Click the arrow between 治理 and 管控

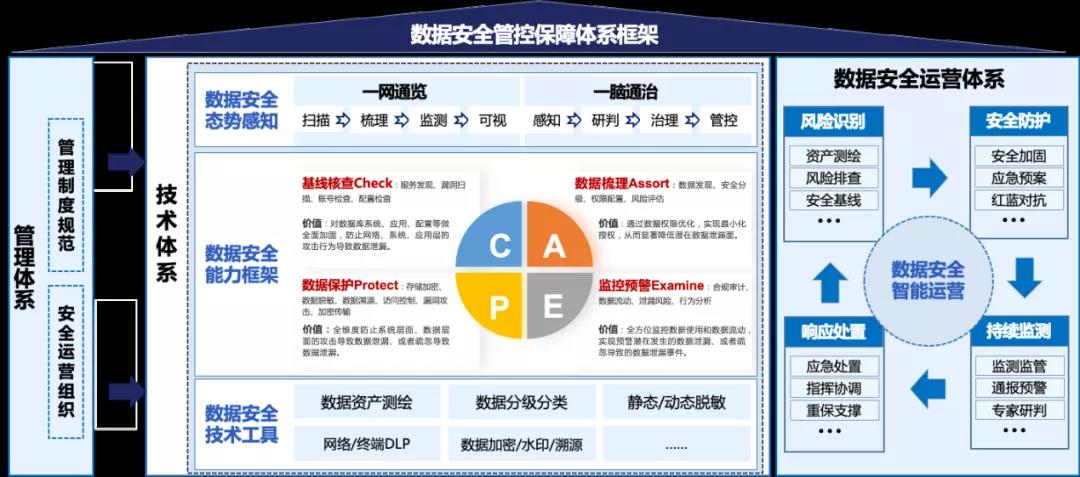point(693,121)
